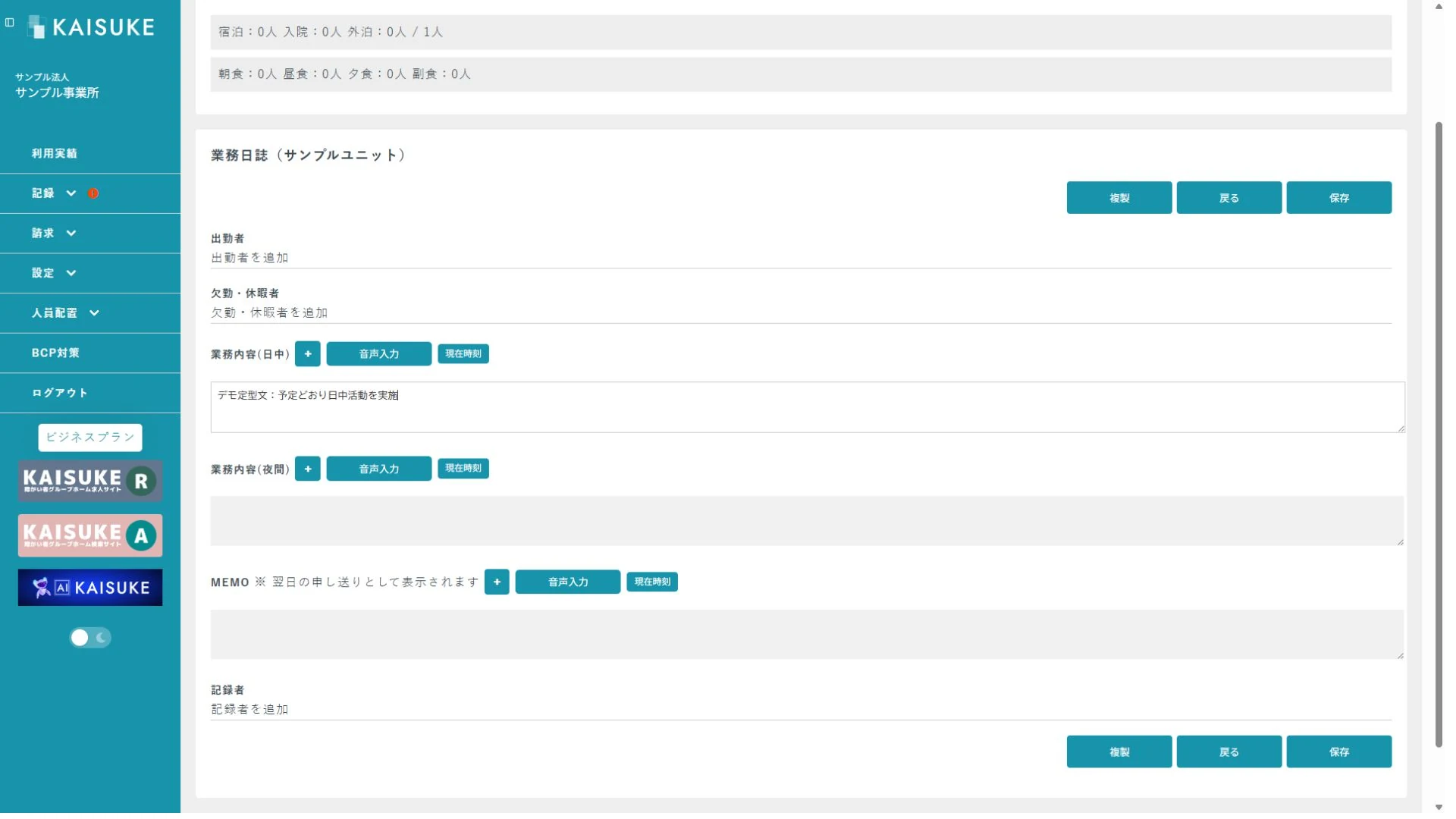Expand the 設定 menu

click(x=90, y=273)
